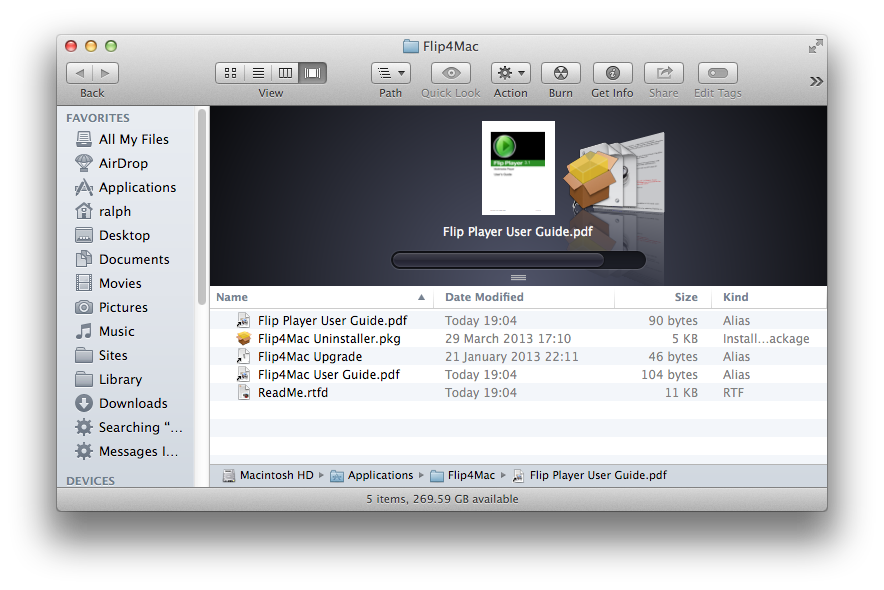The image size is (884, 590).
Task: Sort by Date Modified column header
Action: 524,297
